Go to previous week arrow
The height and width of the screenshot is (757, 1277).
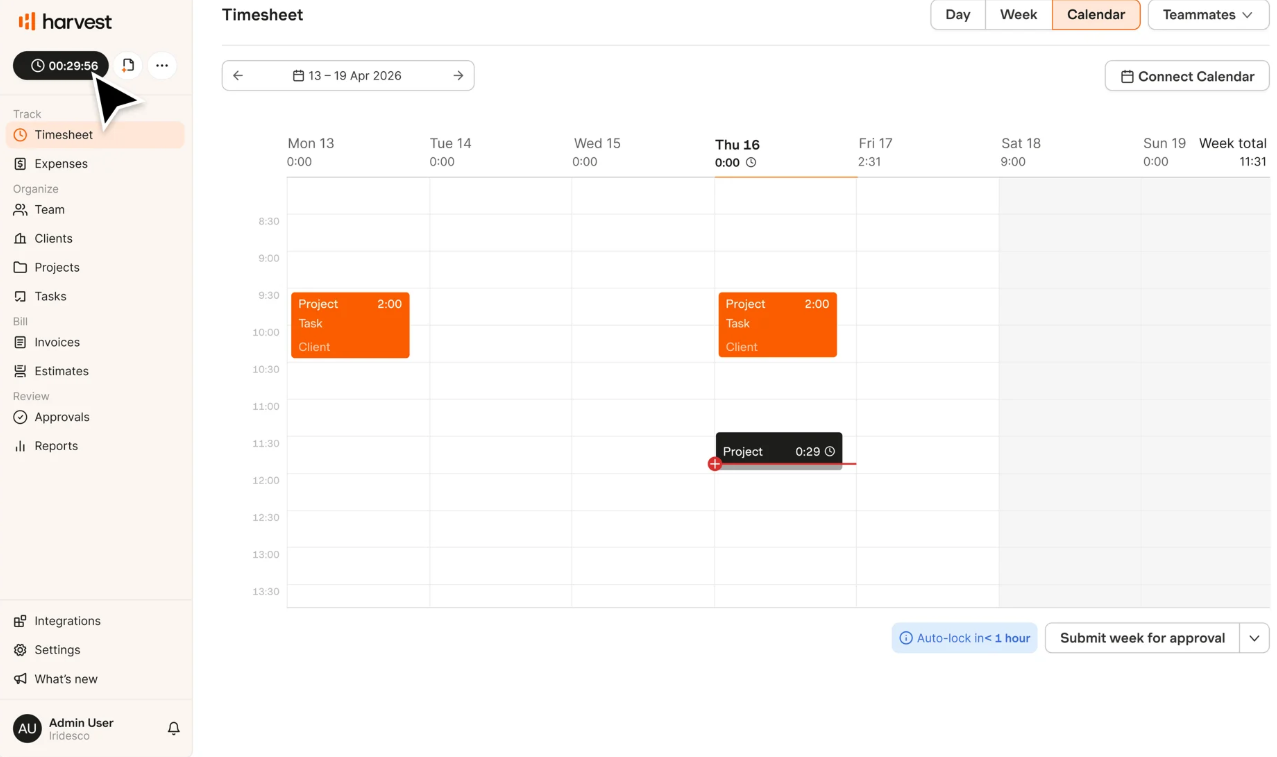point(238,76)
